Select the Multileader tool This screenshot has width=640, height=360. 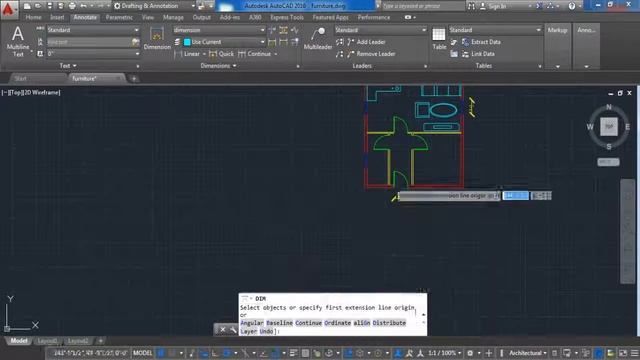pyautogui.click(x=318, y=39)
